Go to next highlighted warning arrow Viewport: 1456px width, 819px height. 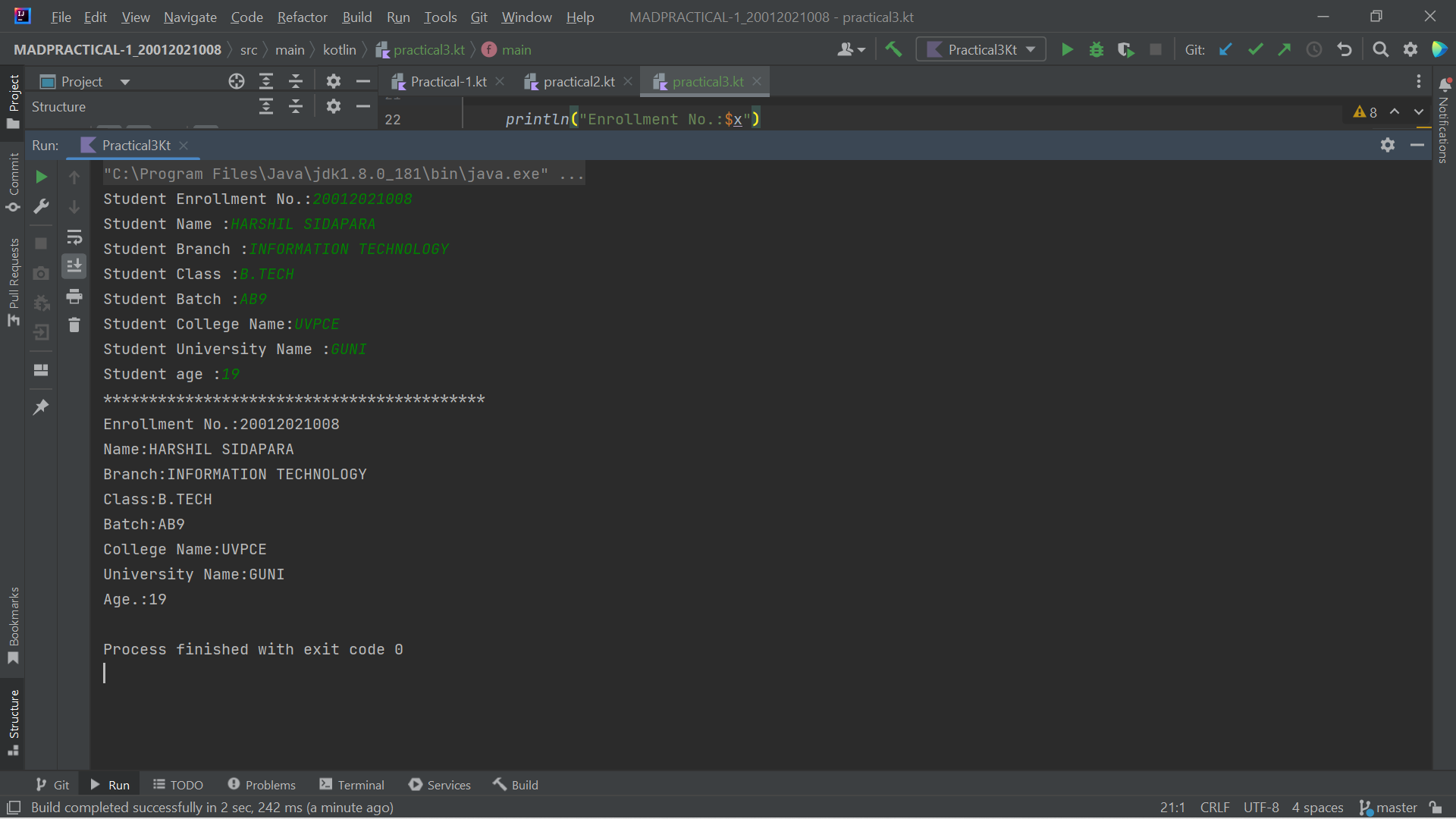pos(1419,112)
